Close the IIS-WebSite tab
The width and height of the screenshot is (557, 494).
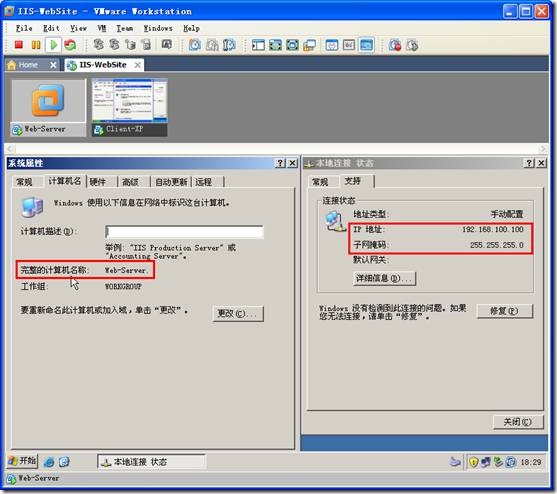[x=138, y=65]
